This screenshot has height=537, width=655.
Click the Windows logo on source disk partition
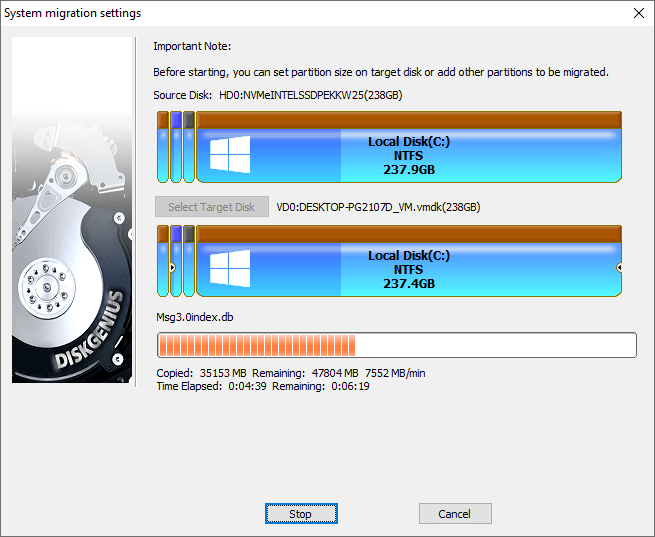230,155
